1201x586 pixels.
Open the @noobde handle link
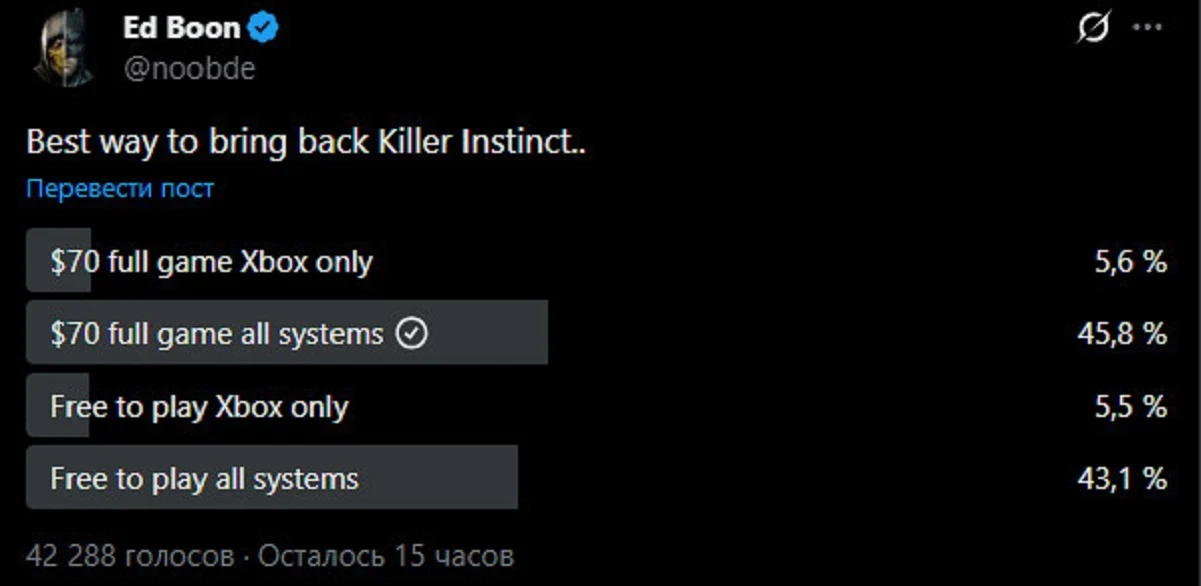click(x=189, y=68)
